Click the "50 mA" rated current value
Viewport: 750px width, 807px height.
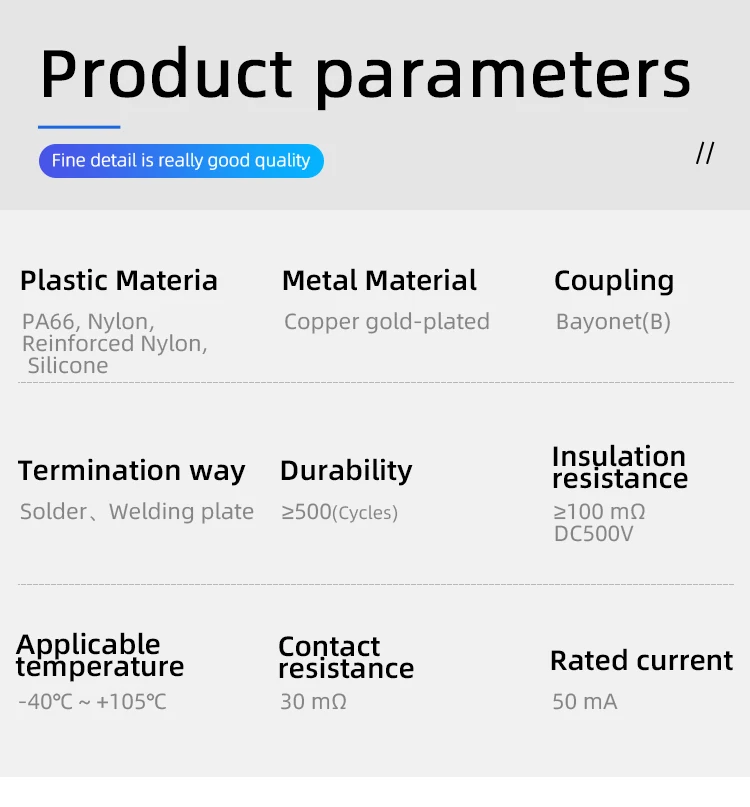(585, 702)
